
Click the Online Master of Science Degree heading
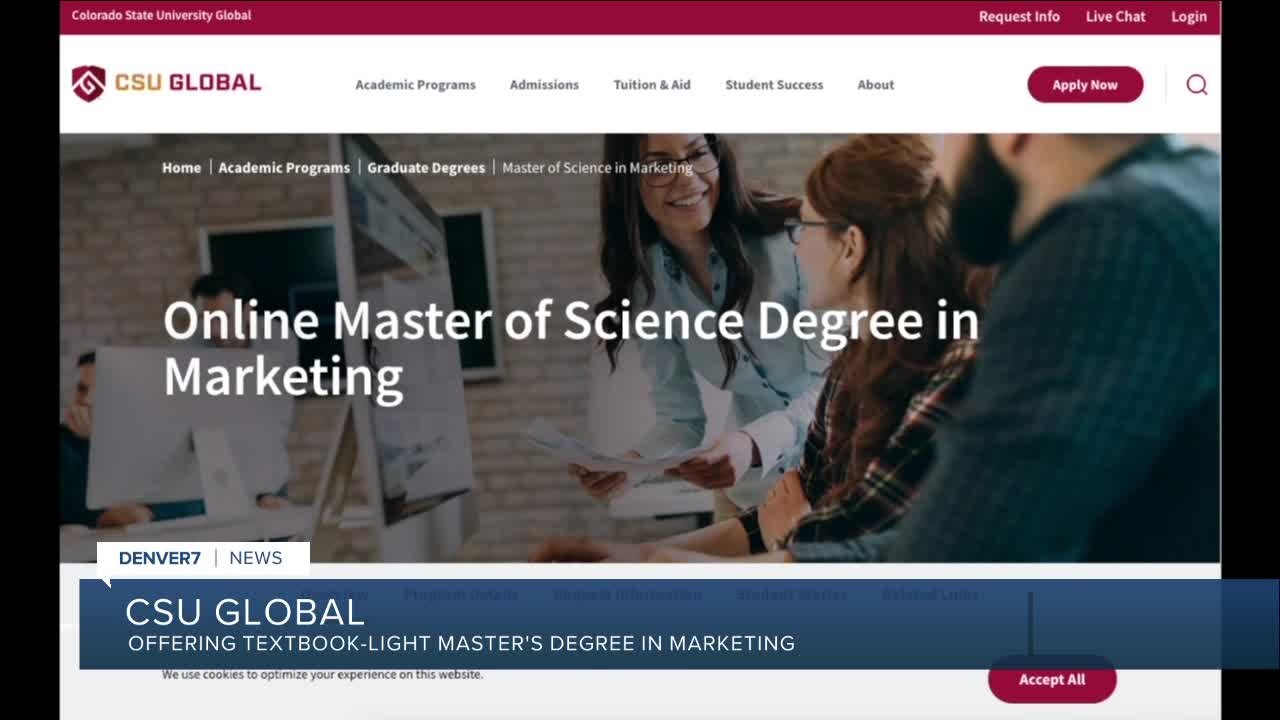571,349
